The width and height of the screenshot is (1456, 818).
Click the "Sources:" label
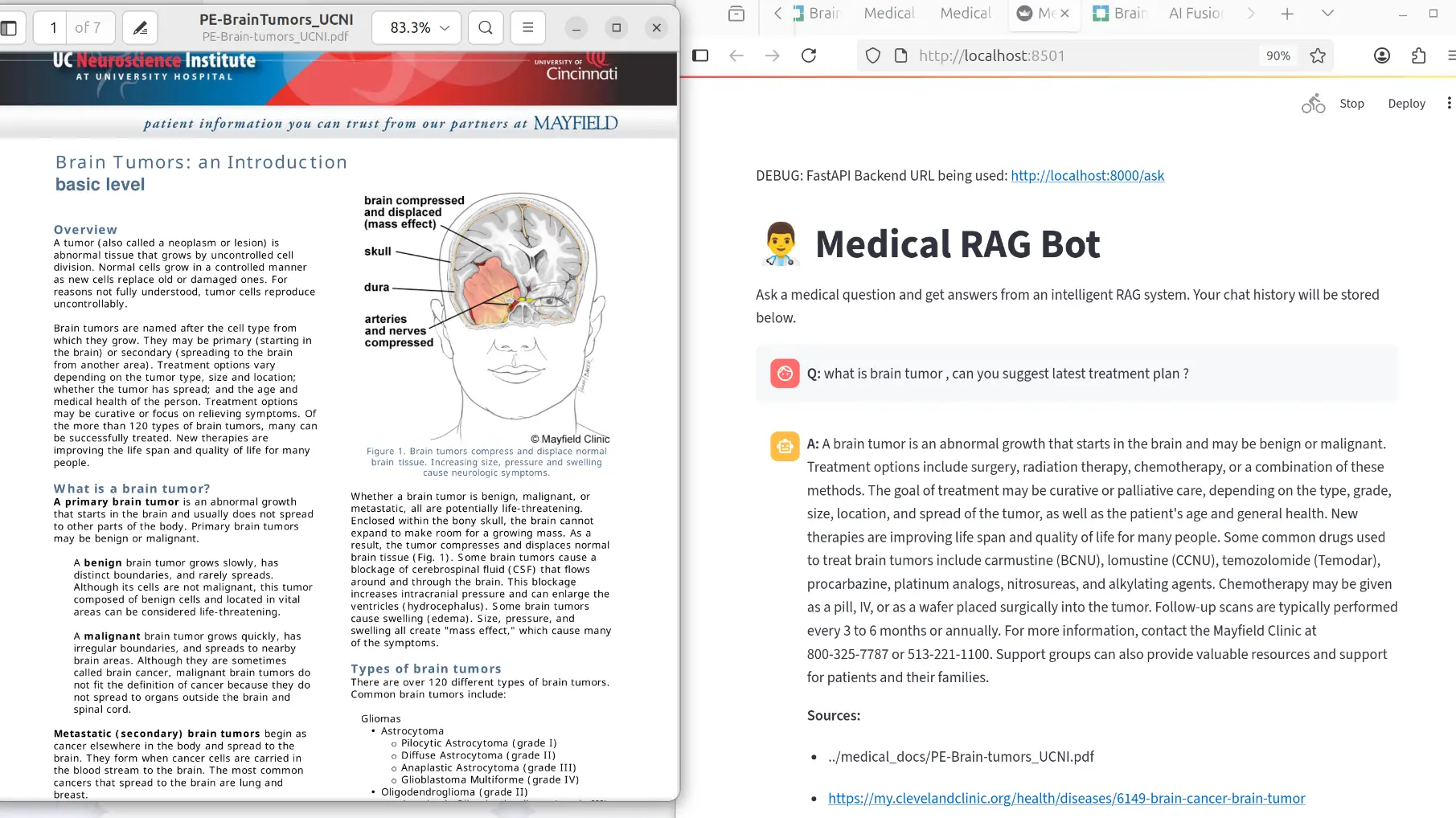834,716
